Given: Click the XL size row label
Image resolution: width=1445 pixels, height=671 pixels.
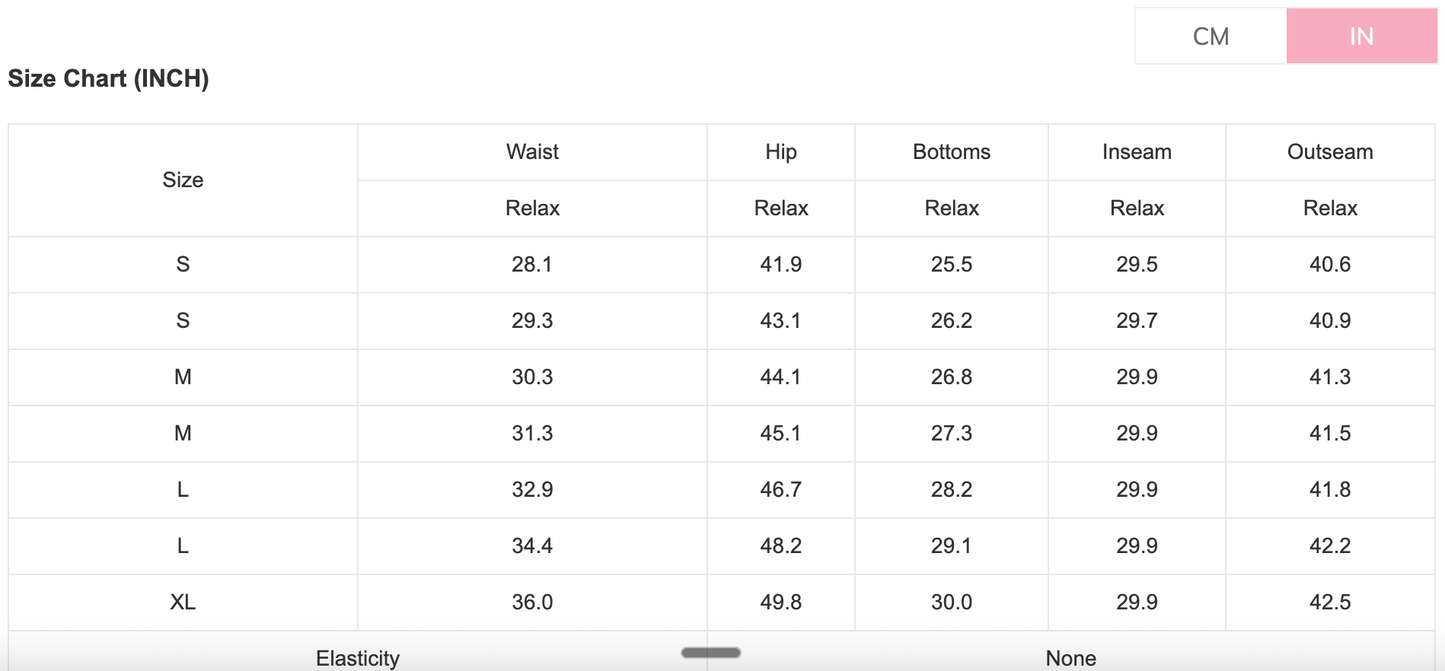Looking at the screenshot, I should [183, 602].
